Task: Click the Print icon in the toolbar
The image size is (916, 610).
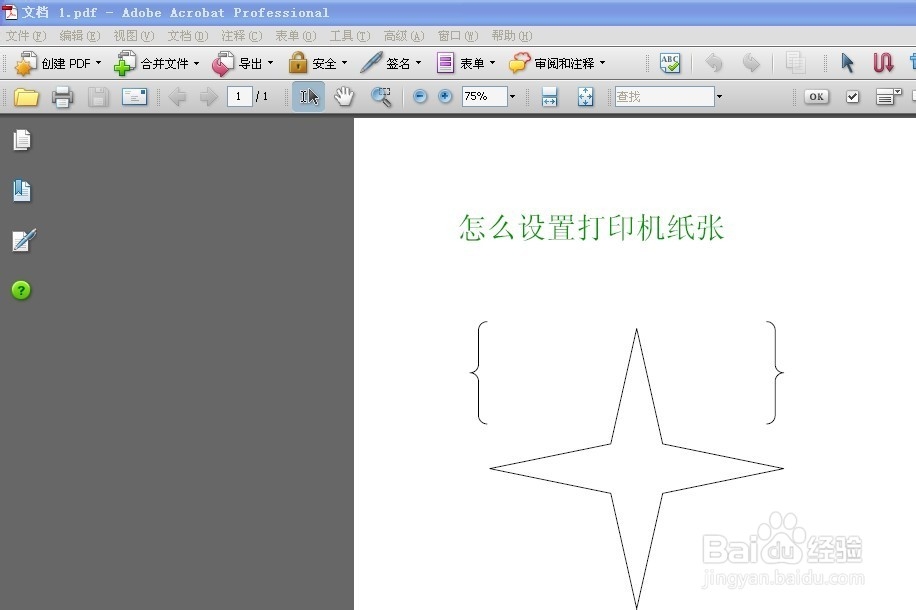Action: [x=60, y=96]
